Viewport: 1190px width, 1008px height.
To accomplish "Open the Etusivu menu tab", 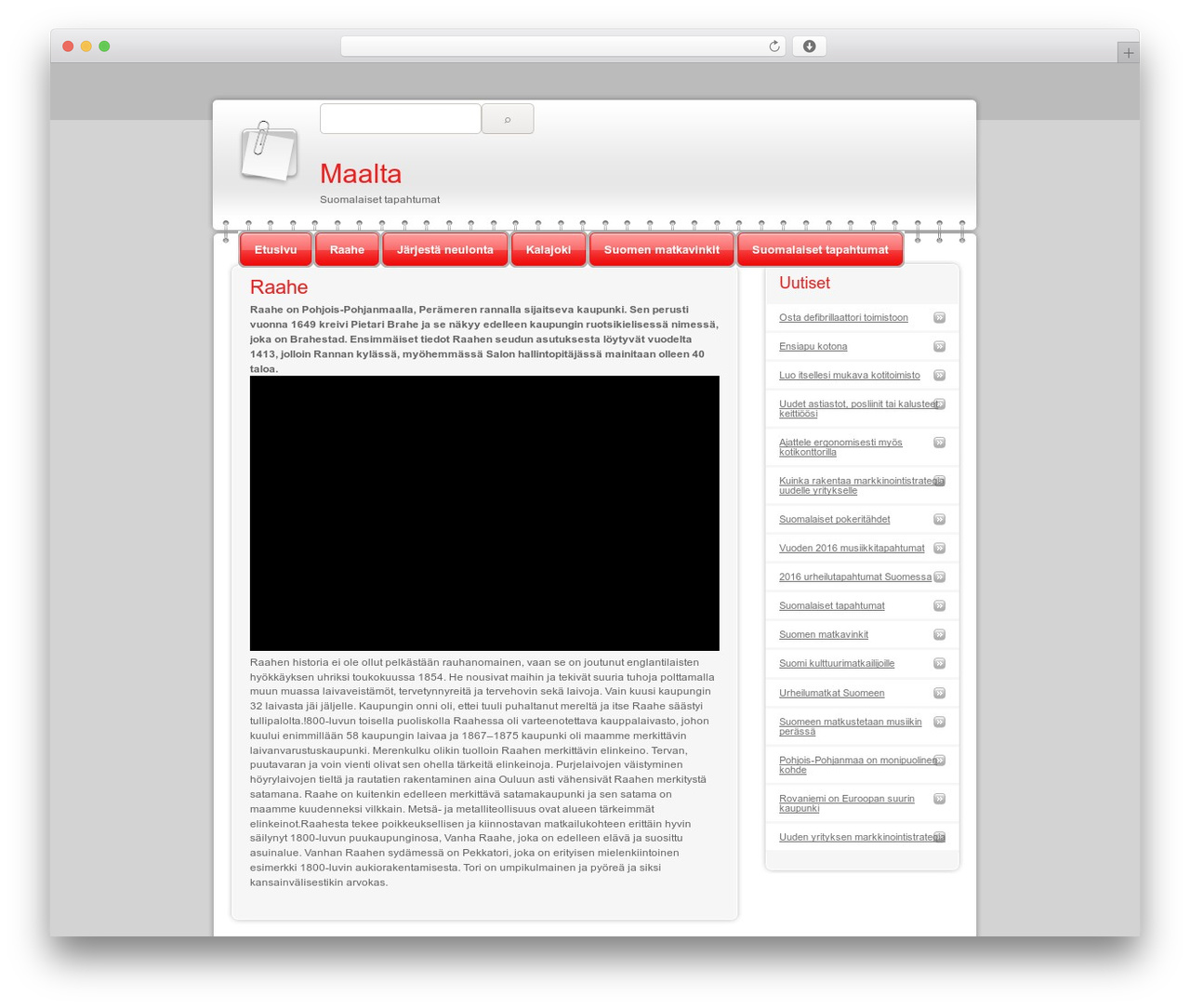I will click(276, 249).
